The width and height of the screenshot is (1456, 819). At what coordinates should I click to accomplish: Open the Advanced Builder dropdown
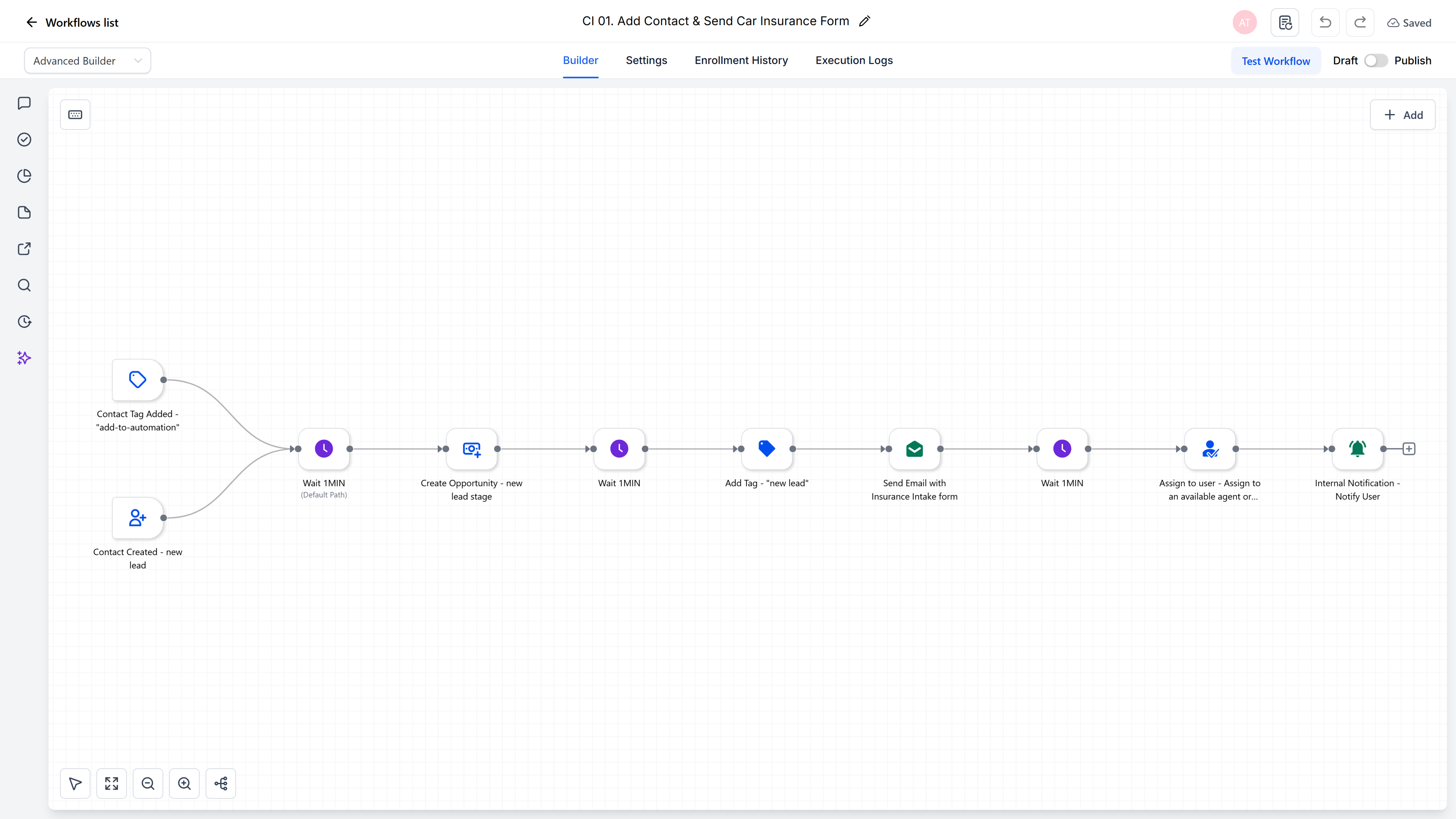[88, 60]
